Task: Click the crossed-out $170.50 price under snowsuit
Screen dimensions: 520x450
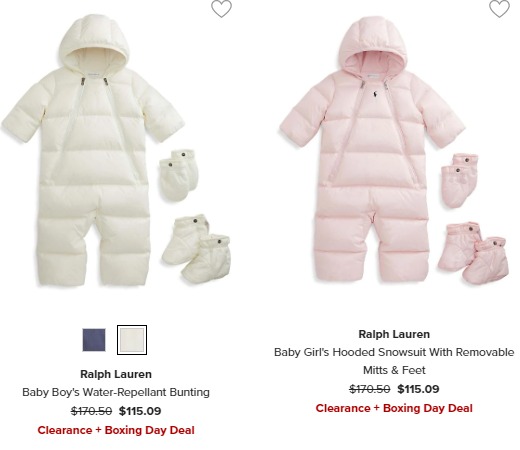Action: click(370, 389)
